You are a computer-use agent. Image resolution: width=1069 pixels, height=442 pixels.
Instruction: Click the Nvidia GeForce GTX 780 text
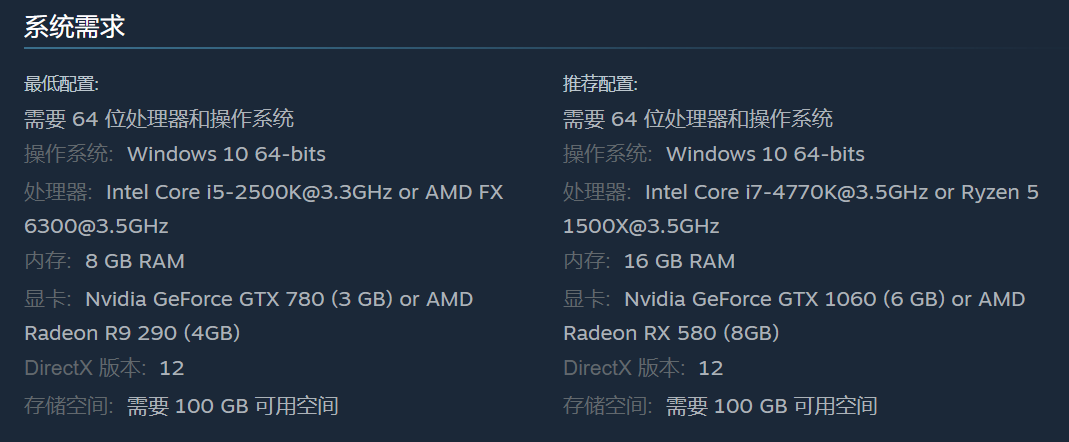(x=205, y=299)
